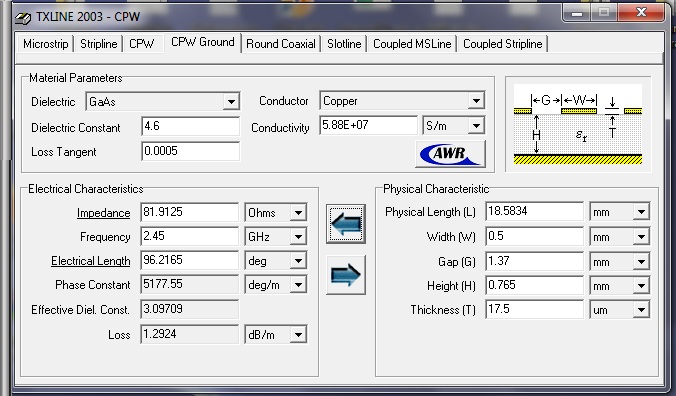Open the Coupled MSLine tab
Screen dimensions: 676x396
pos(412,44)
